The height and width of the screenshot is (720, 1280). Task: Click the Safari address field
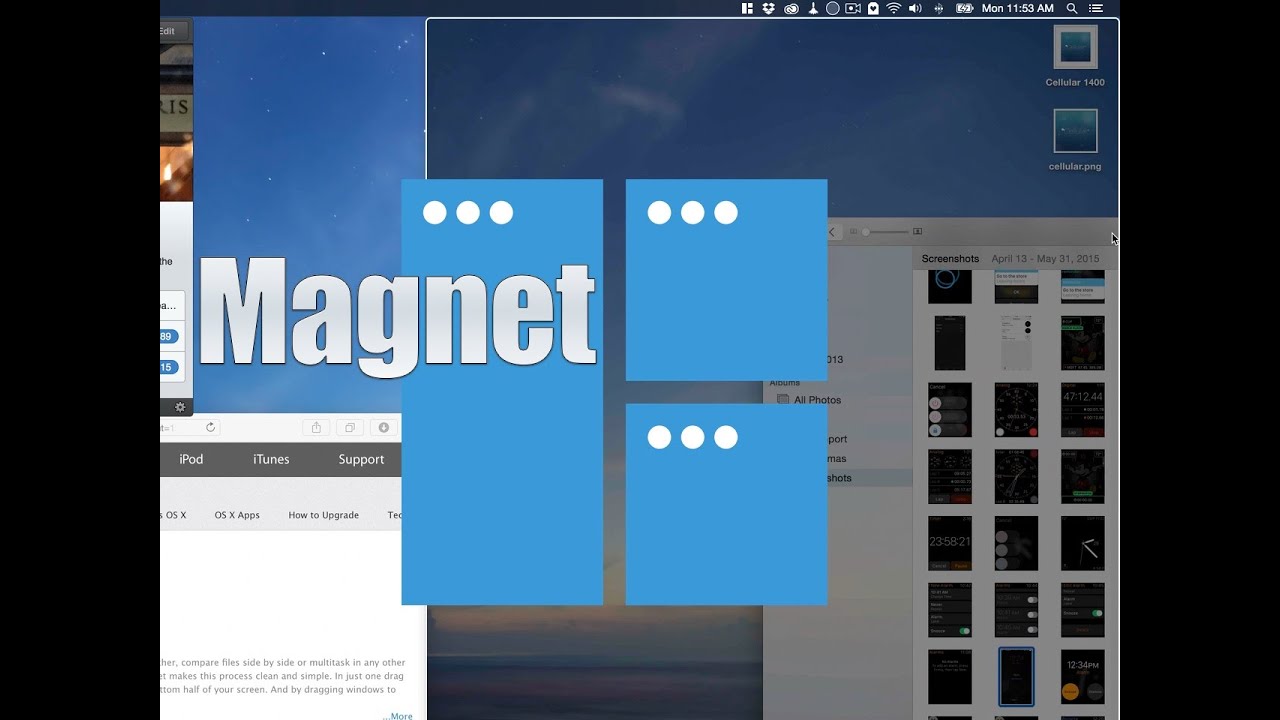coord(190,427)
